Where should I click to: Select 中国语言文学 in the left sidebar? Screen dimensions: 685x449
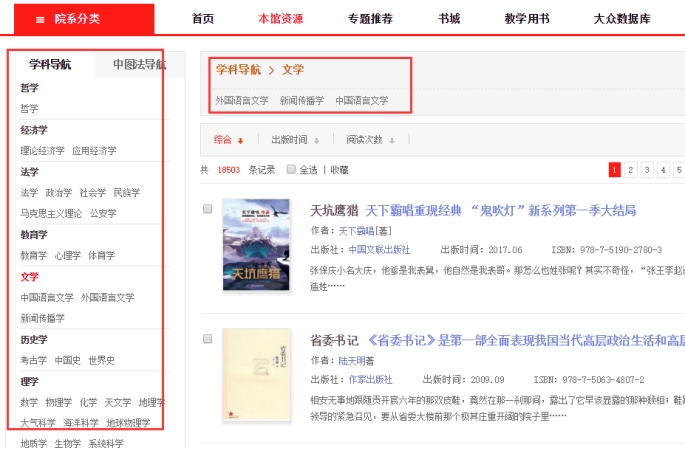click(x=47, y=297)
